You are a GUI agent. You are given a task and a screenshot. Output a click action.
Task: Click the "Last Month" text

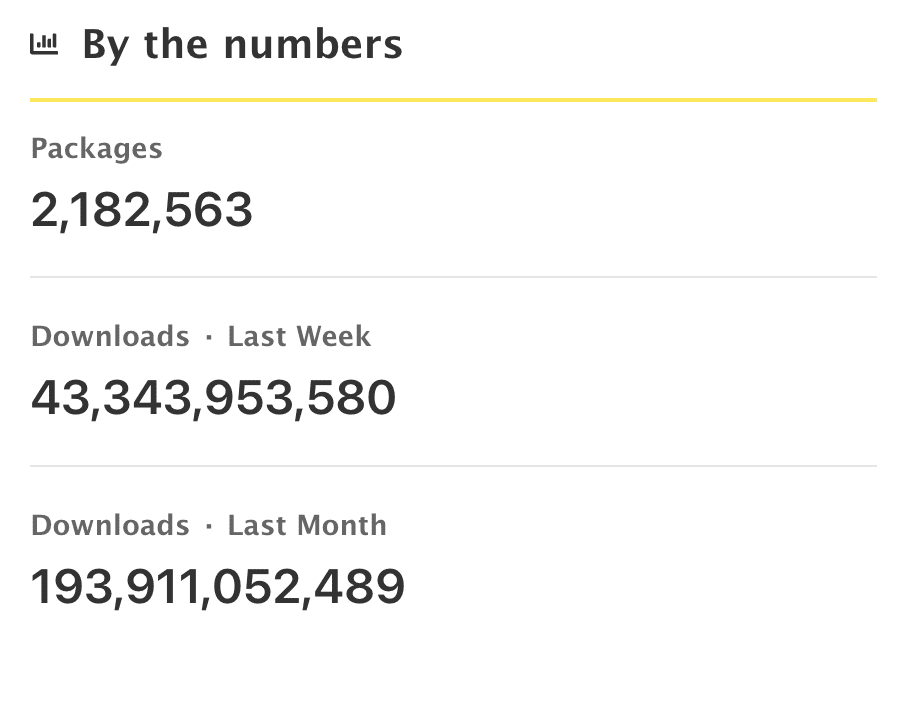[307, 525]
